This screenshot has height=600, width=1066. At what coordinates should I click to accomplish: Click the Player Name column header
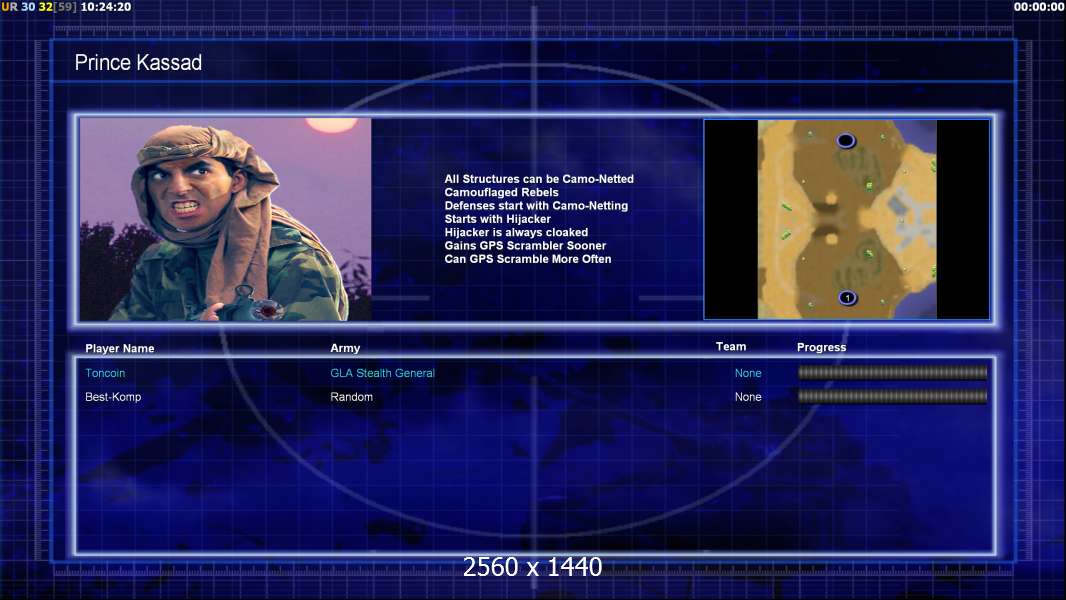[120, 348]
